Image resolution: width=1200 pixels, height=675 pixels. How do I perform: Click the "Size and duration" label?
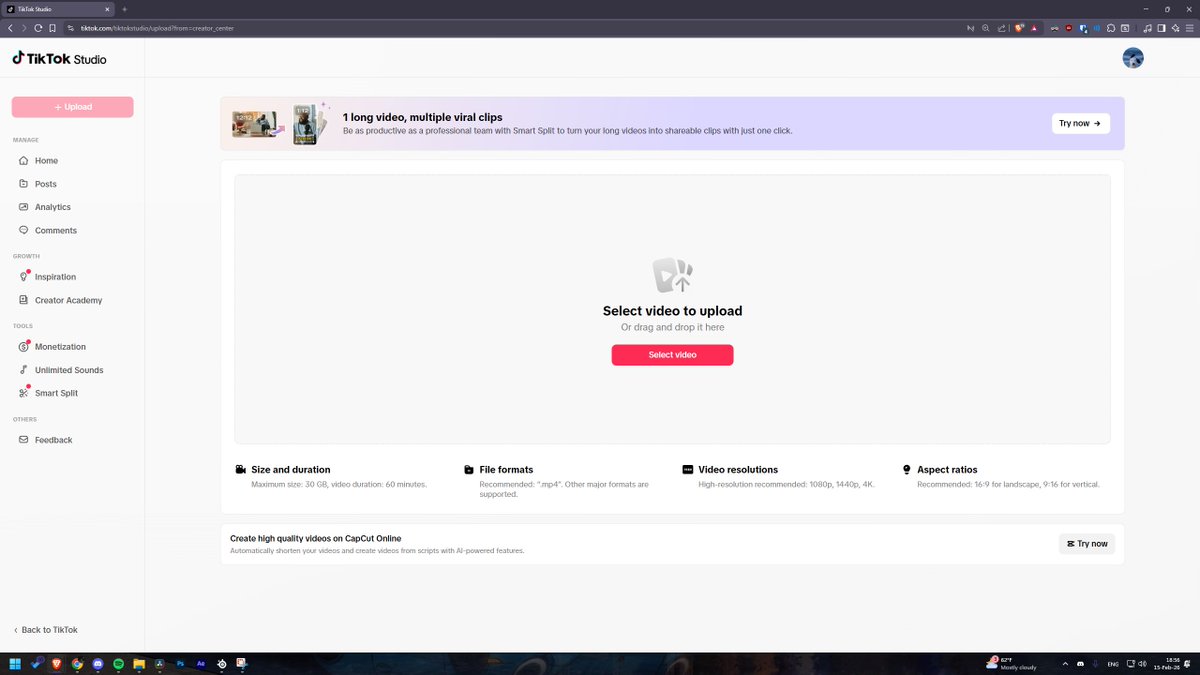click(291, 469)
